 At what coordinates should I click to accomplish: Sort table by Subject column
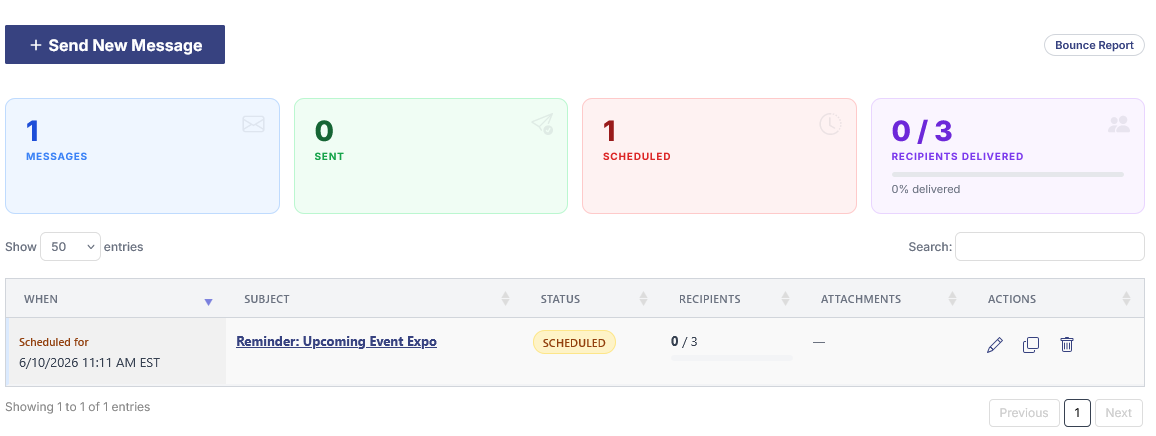(505, 299)
